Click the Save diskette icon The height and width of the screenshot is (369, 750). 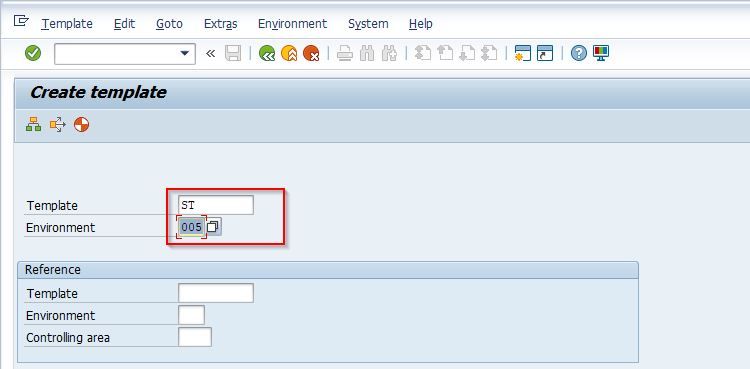pyautogui.click(x=233, y=53)
